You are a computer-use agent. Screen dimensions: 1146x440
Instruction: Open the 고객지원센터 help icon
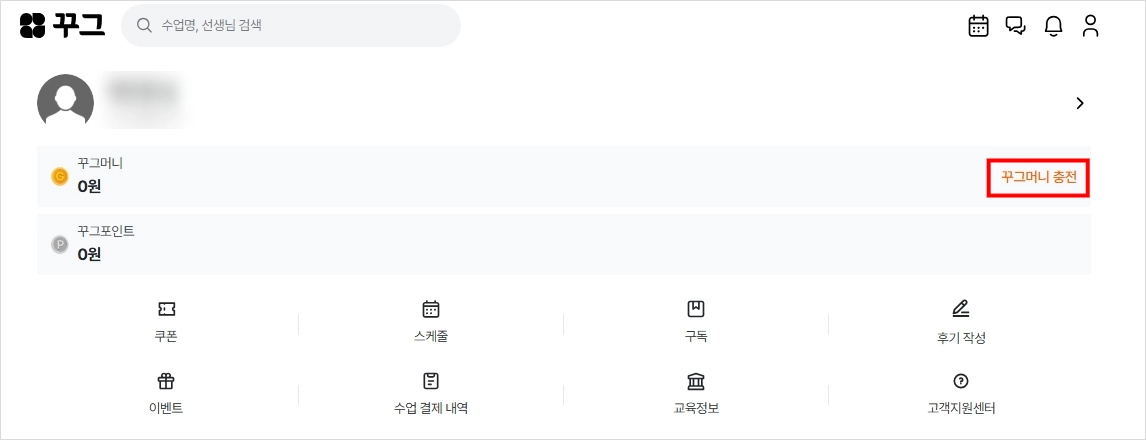point(961,381)
